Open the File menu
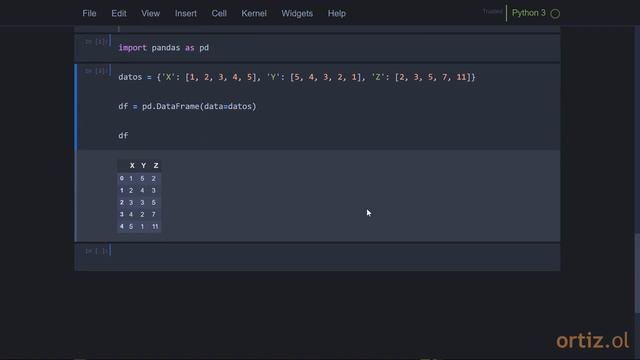The image size is (640, 360). (89, 13)
